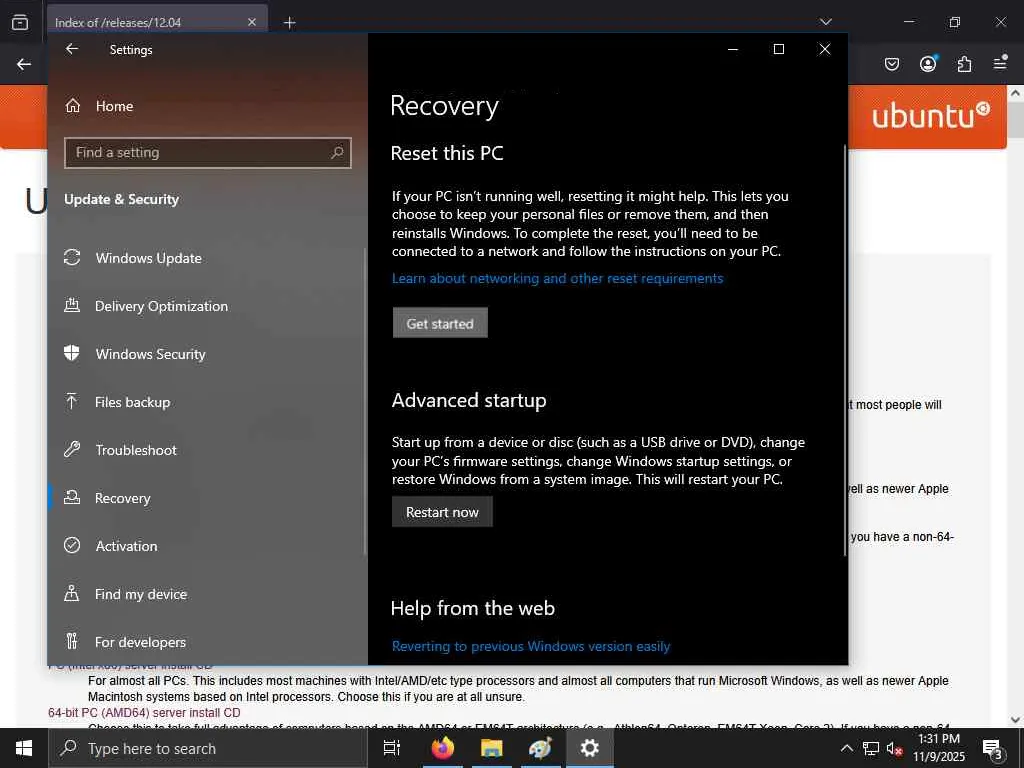
Task: Open the Pocket save icon in browser toolbar
Action: click(891, 64)
